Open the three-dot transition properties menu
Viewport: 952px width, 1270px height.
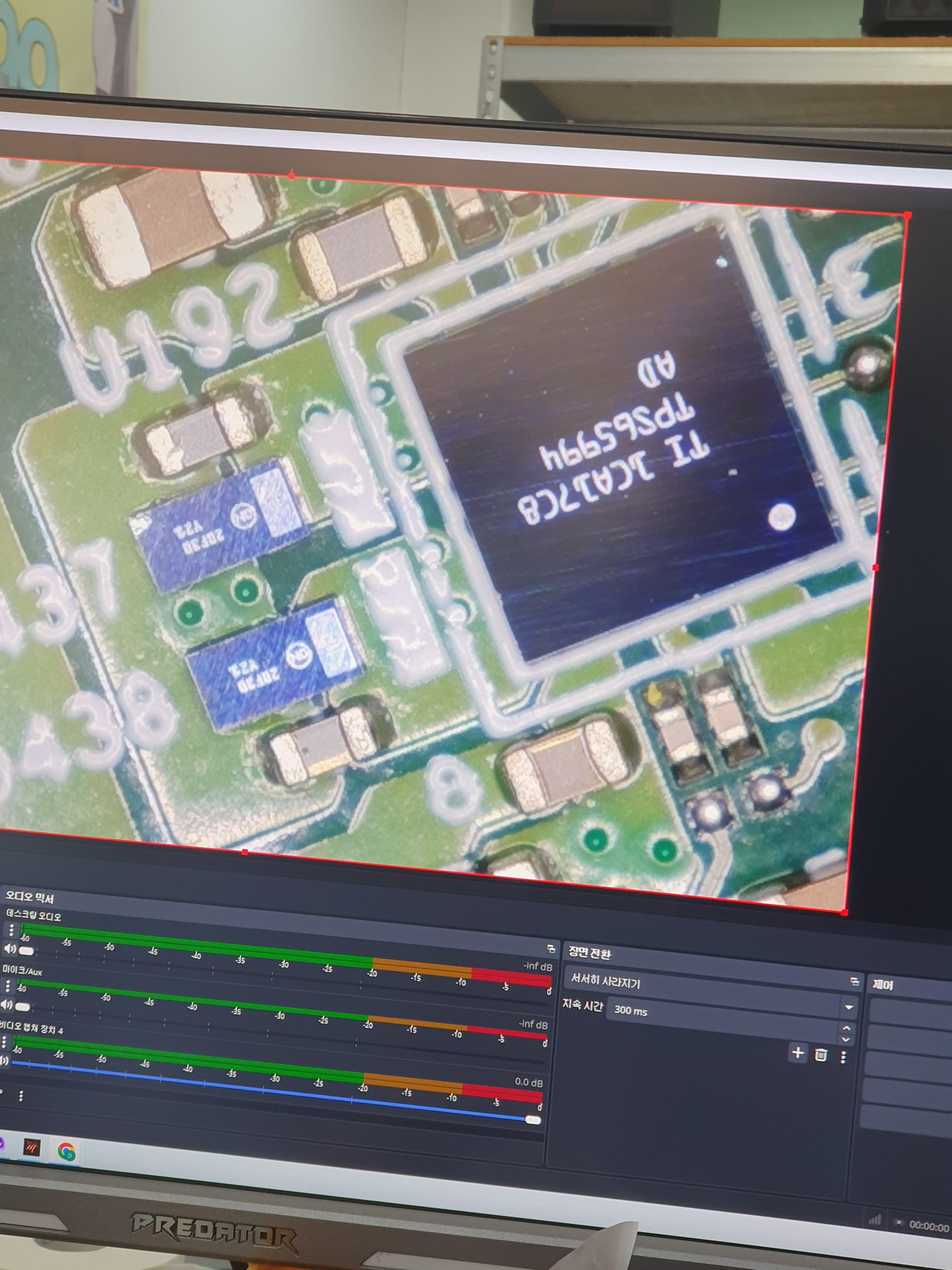[x=843, y=1057]
